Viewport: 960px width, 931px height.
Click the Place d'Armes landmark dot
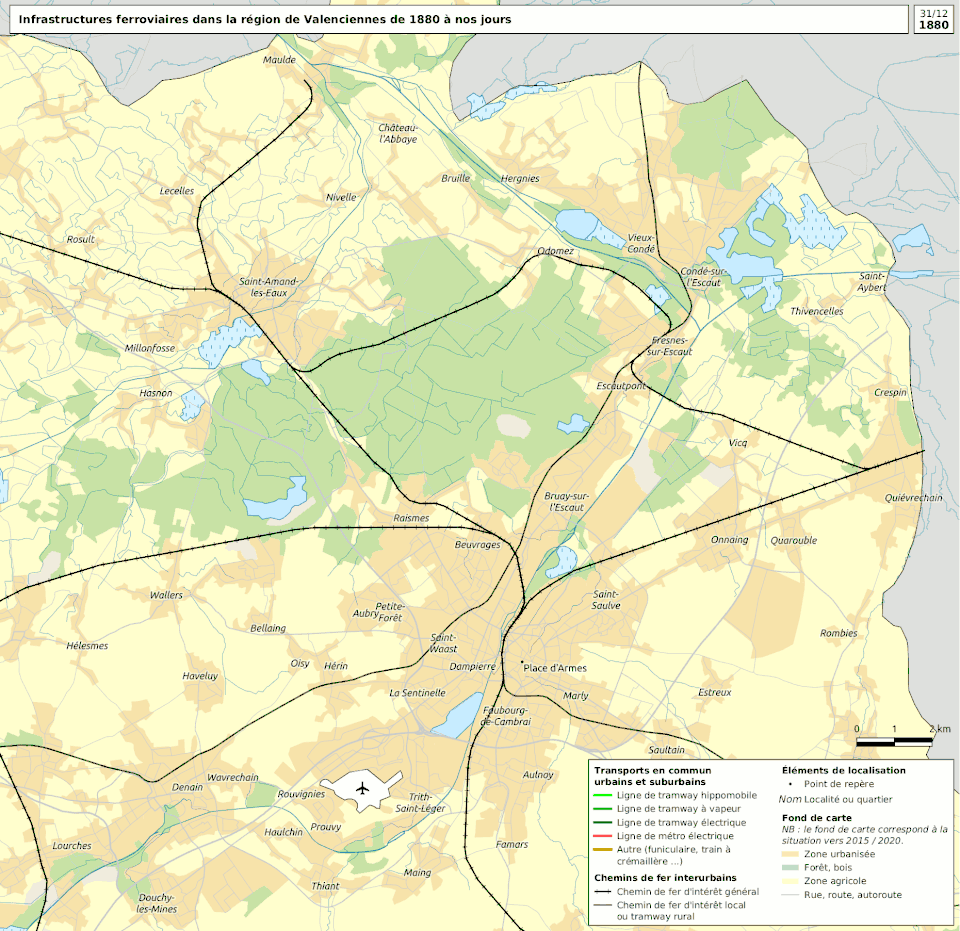pyautogui.click(x=523, y=662)
